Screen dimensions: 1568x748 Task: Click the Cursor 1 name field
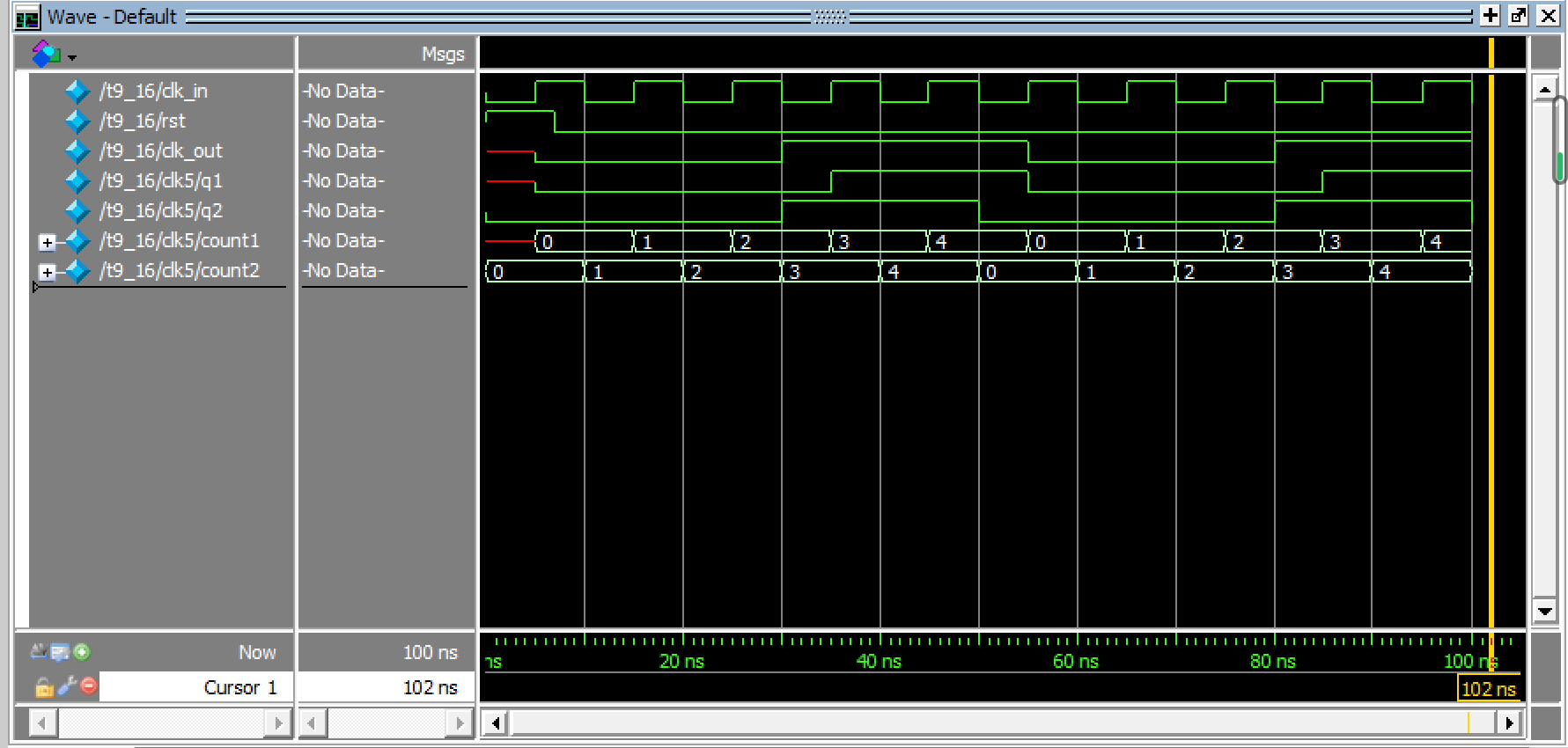[x=196, y=687]
